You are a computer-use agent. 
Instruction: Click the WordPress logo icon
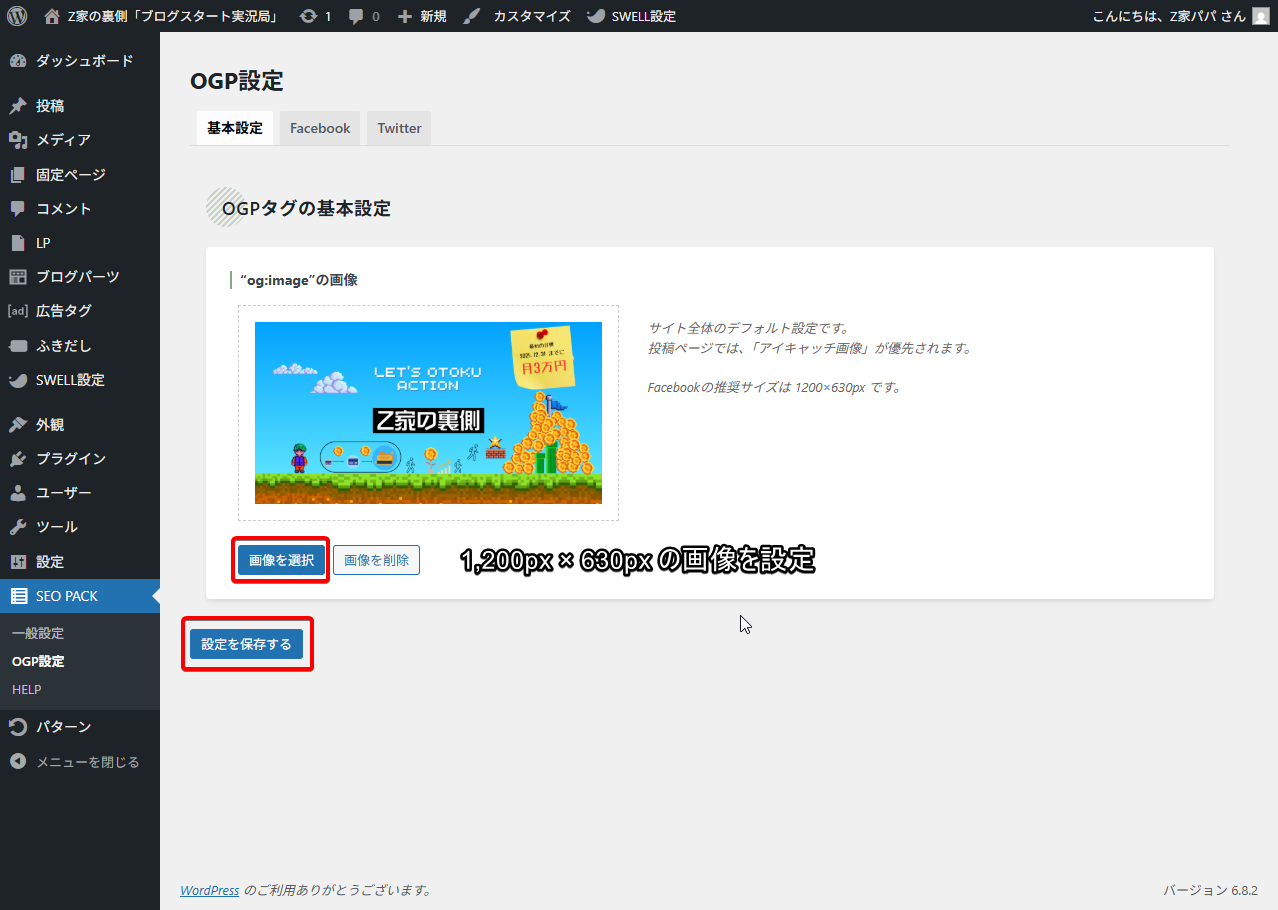(x=17, y=16)
